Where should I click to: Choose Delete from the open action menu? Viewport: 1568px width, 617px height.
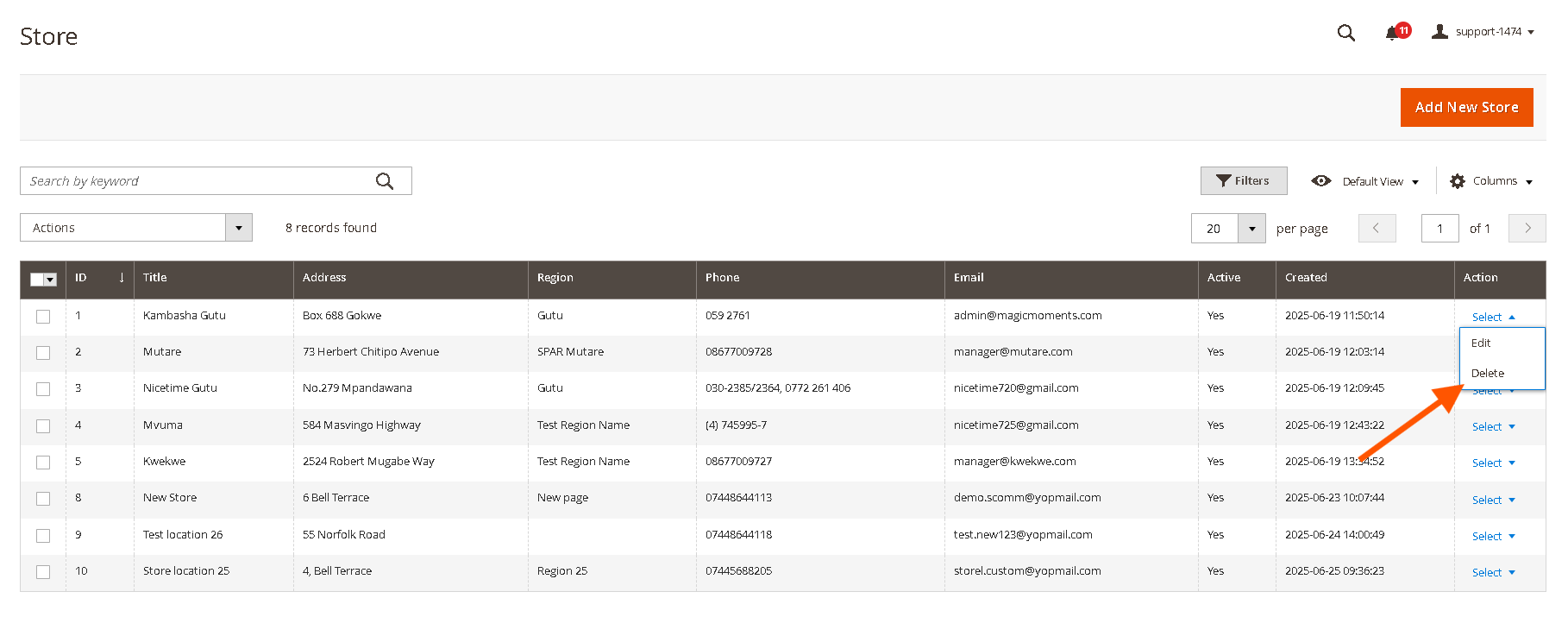(x=1488, y=374)
